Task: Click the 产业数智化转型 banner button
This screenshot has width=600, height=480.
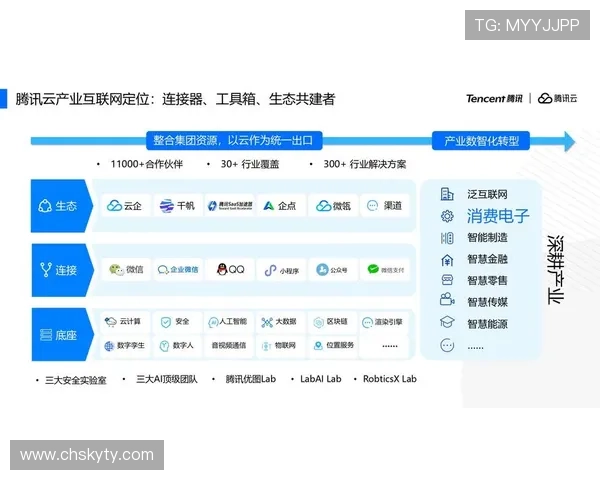Action: click(481, 141)
